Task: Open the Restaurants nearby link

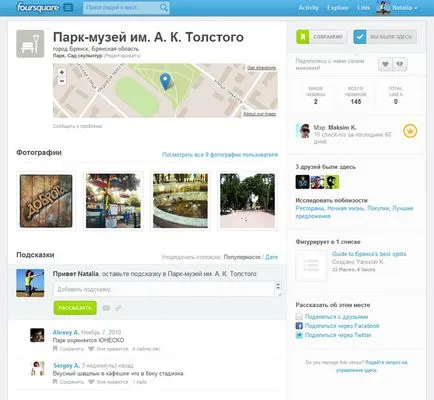Action: pyautogui.click(x=310, y=208)
